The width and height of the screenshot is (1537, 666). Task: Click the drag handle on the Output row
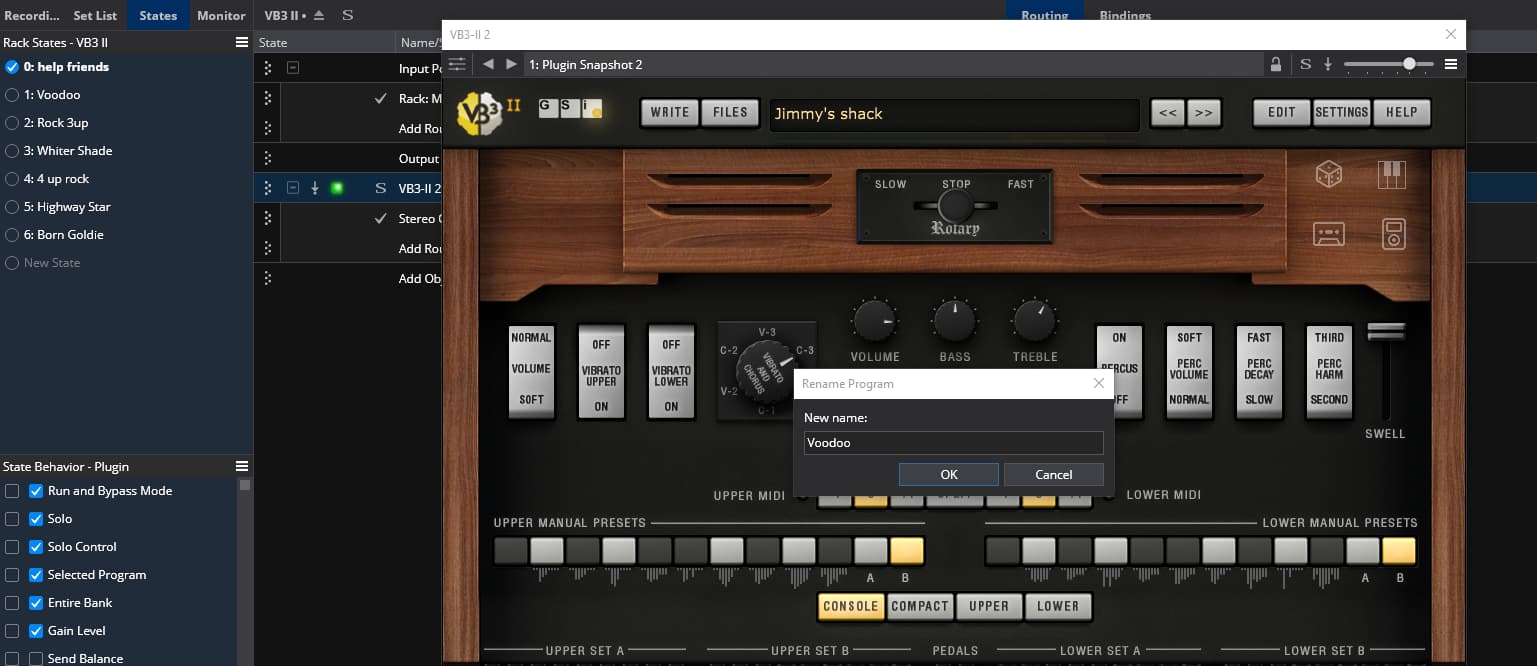pos(267,158)
